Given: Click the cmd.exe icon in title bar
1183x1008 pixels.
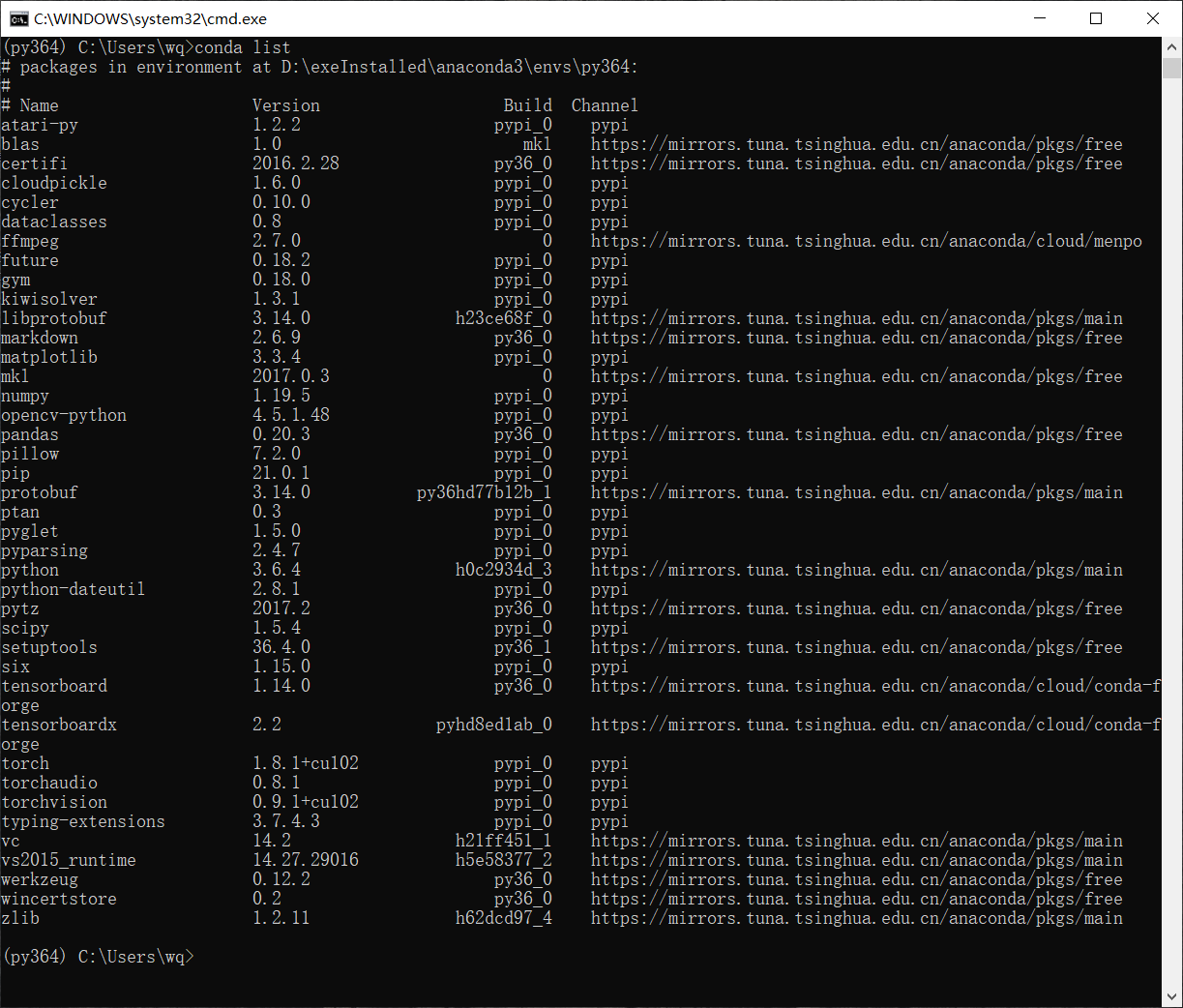Looking at the screenshot, I should pos(18,18).
